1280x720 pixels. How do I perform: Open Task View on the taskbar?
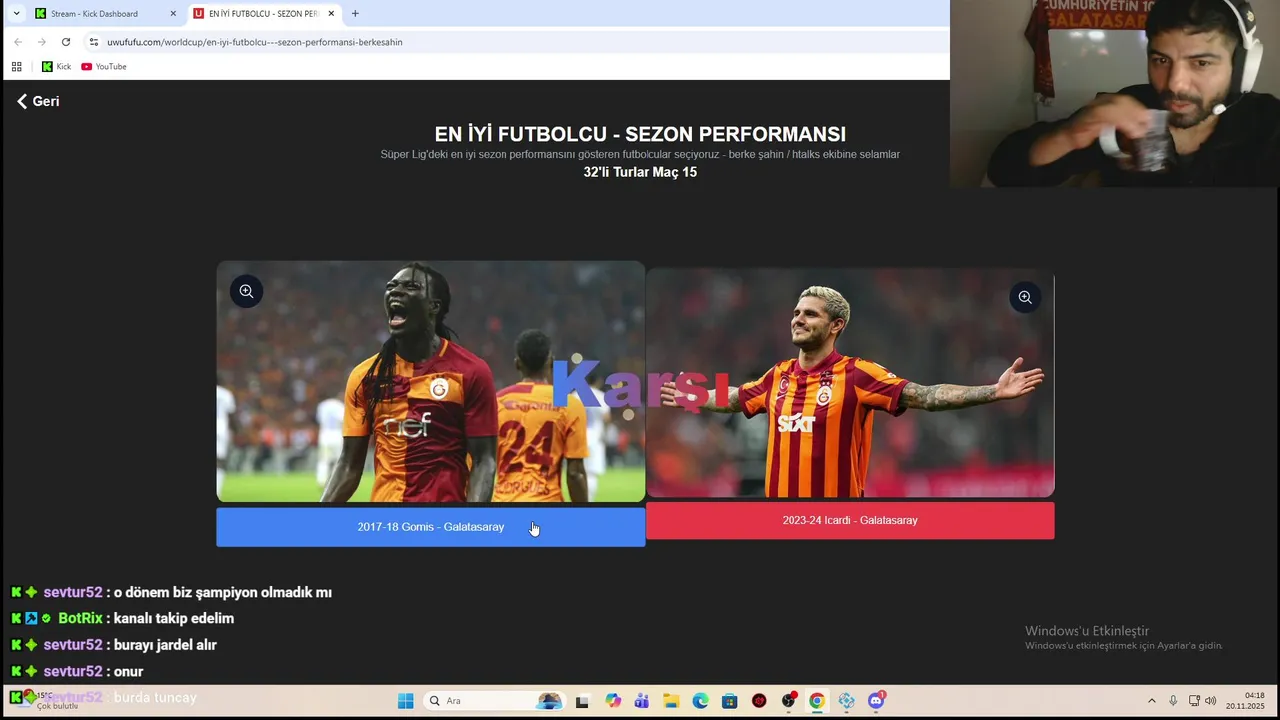(x=582, y=701)
